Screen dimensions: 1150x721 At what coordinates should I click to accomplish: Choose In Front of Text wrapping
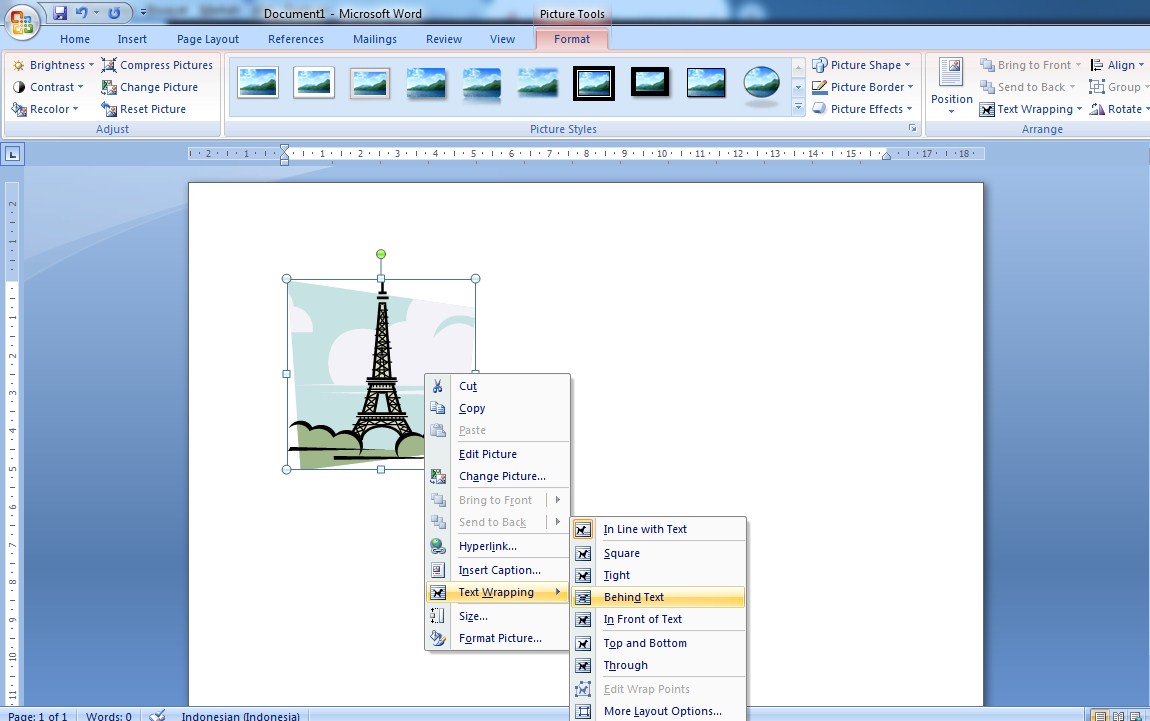pyautogui.click(x=659, y=619)
